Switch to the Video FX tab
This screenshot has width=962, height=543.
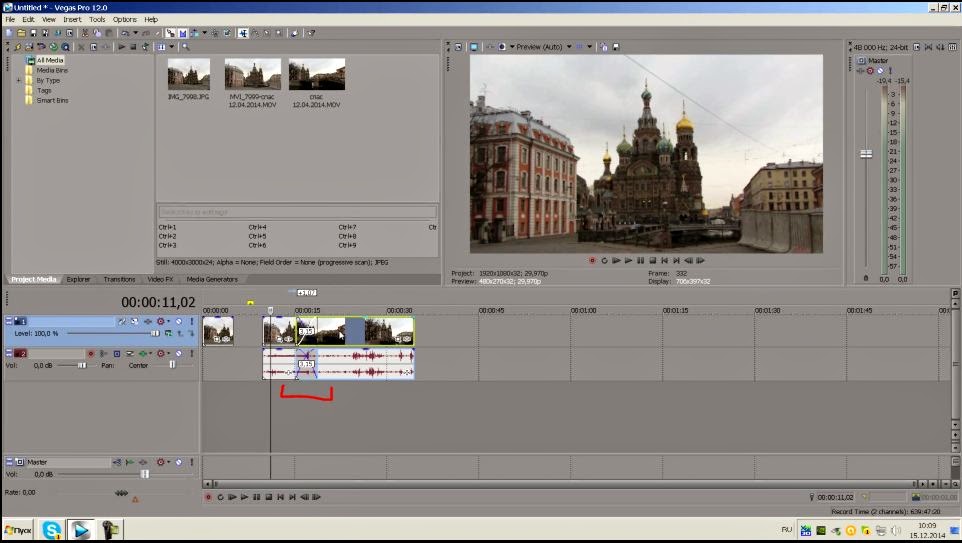pos(160,279)
